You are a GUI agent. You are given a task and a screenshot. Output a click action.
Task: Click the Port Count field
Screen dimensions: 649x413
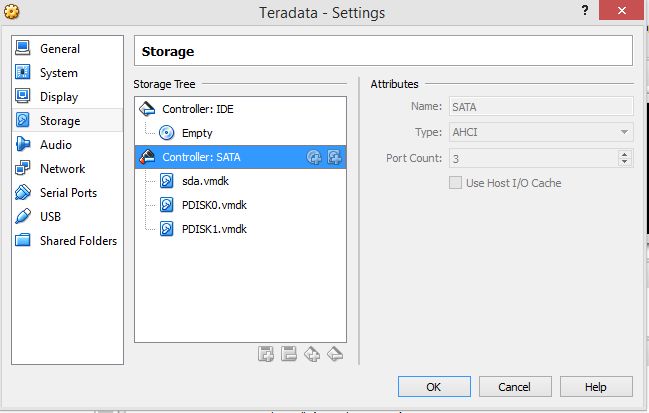[x=534, y=158]
